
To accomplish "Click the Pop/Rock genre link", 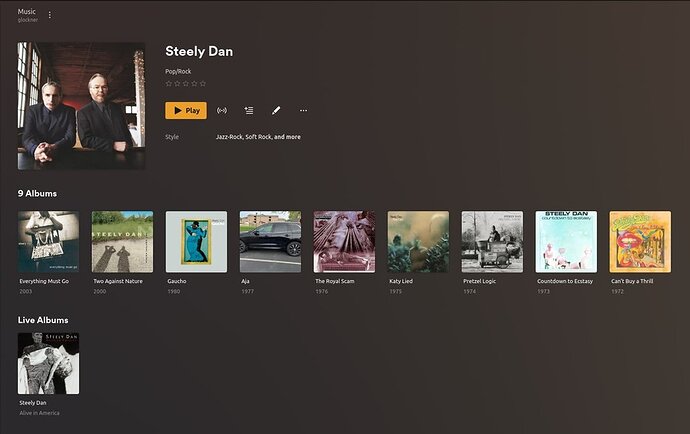I will [178, 71].
